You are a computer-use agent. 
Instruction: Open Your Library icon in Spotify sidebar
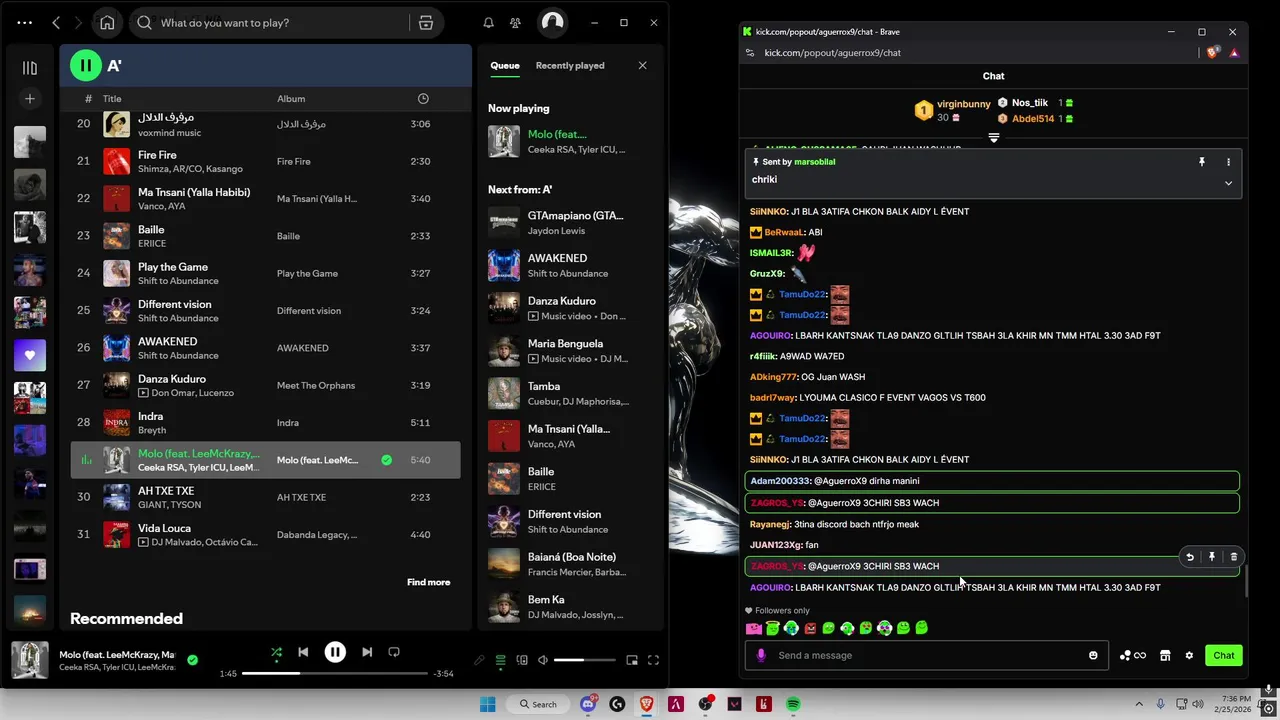(x=30, y=68)
